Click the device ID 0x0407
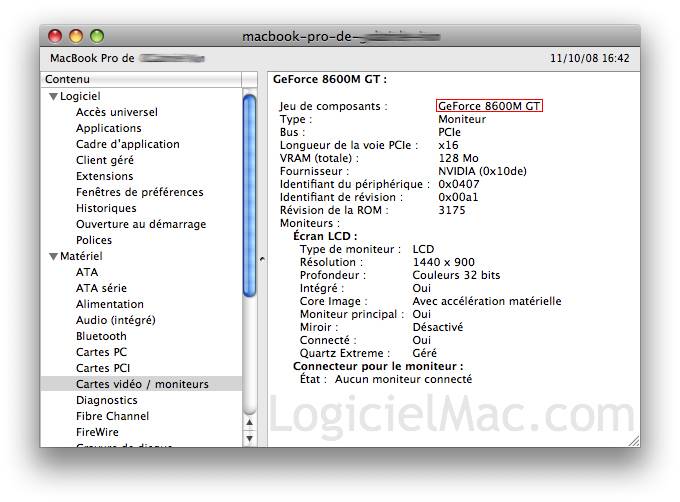 [459, 184]
